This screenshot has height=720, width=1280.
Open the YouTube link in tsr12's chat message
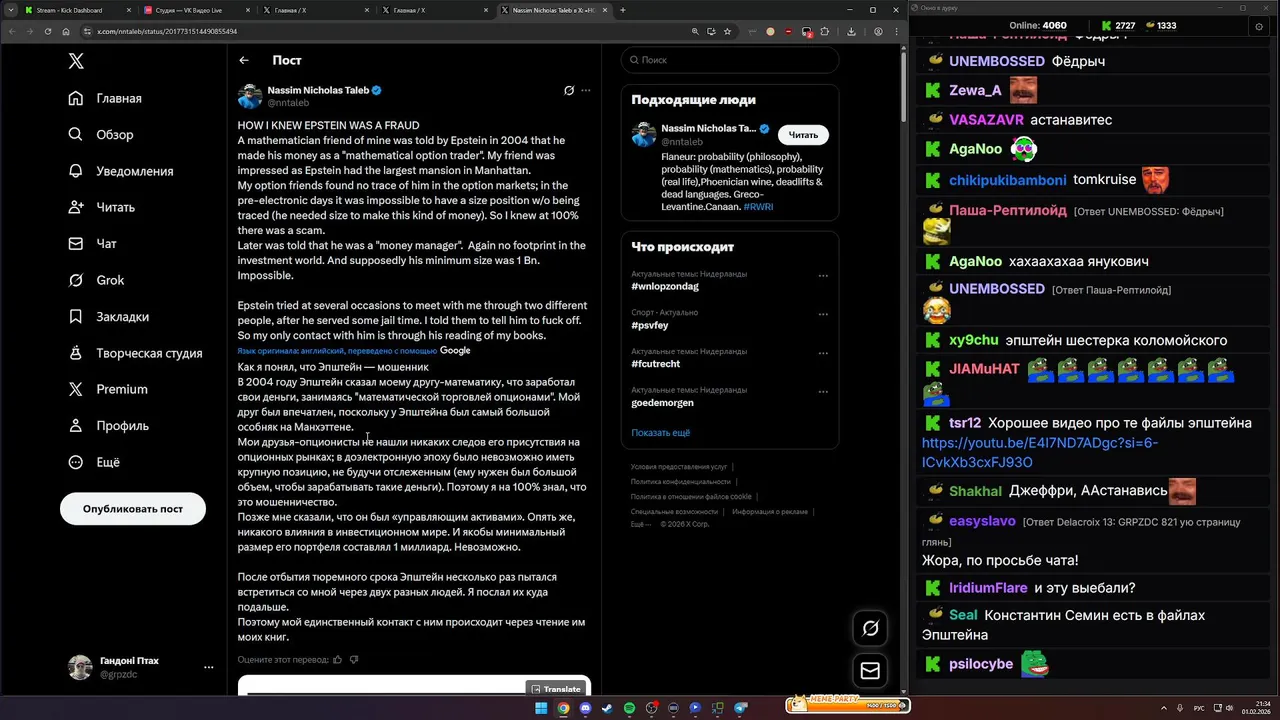point(1040,452)
